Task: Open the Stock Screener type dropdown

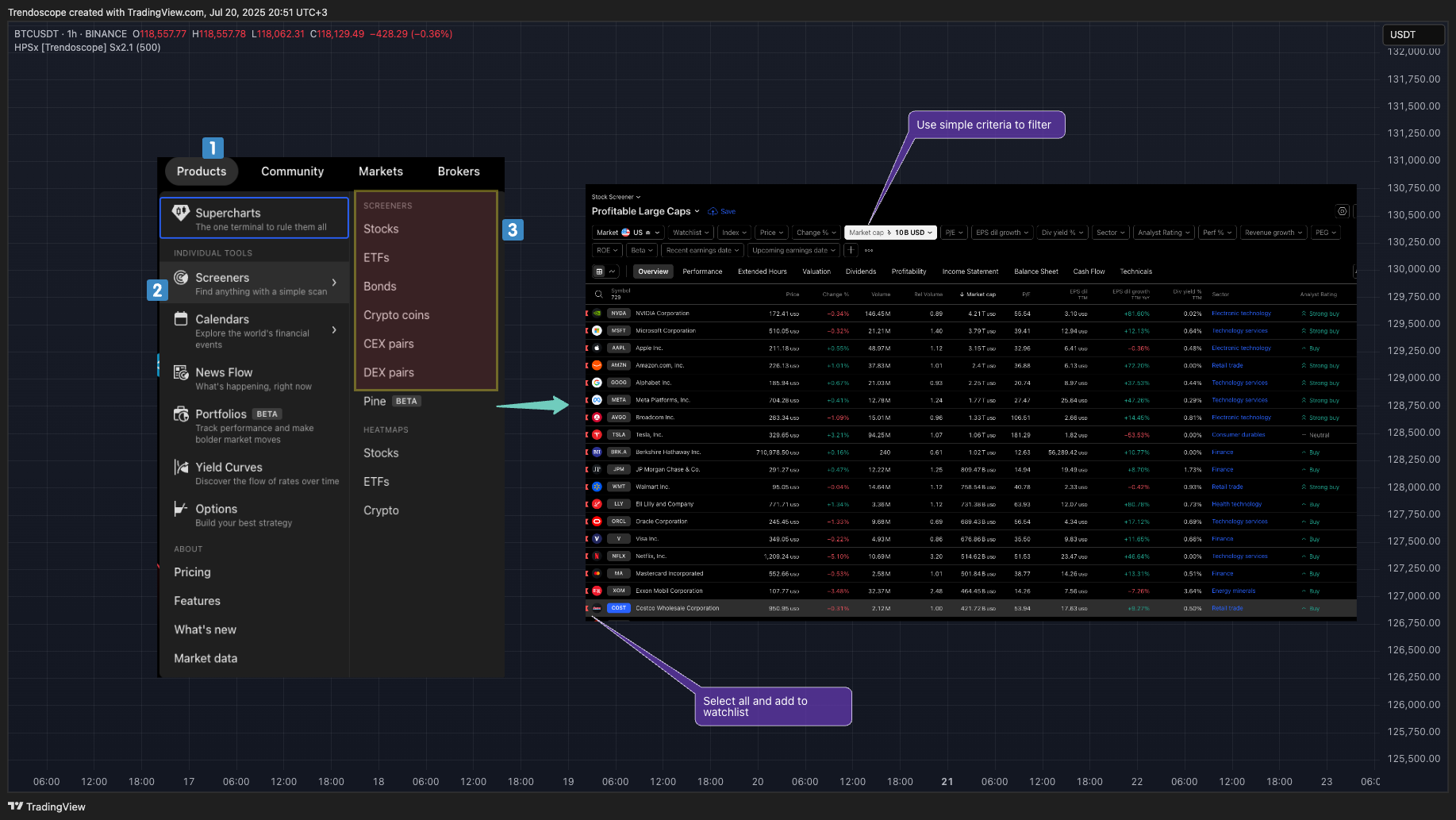Action: click(x=616, y=197)
